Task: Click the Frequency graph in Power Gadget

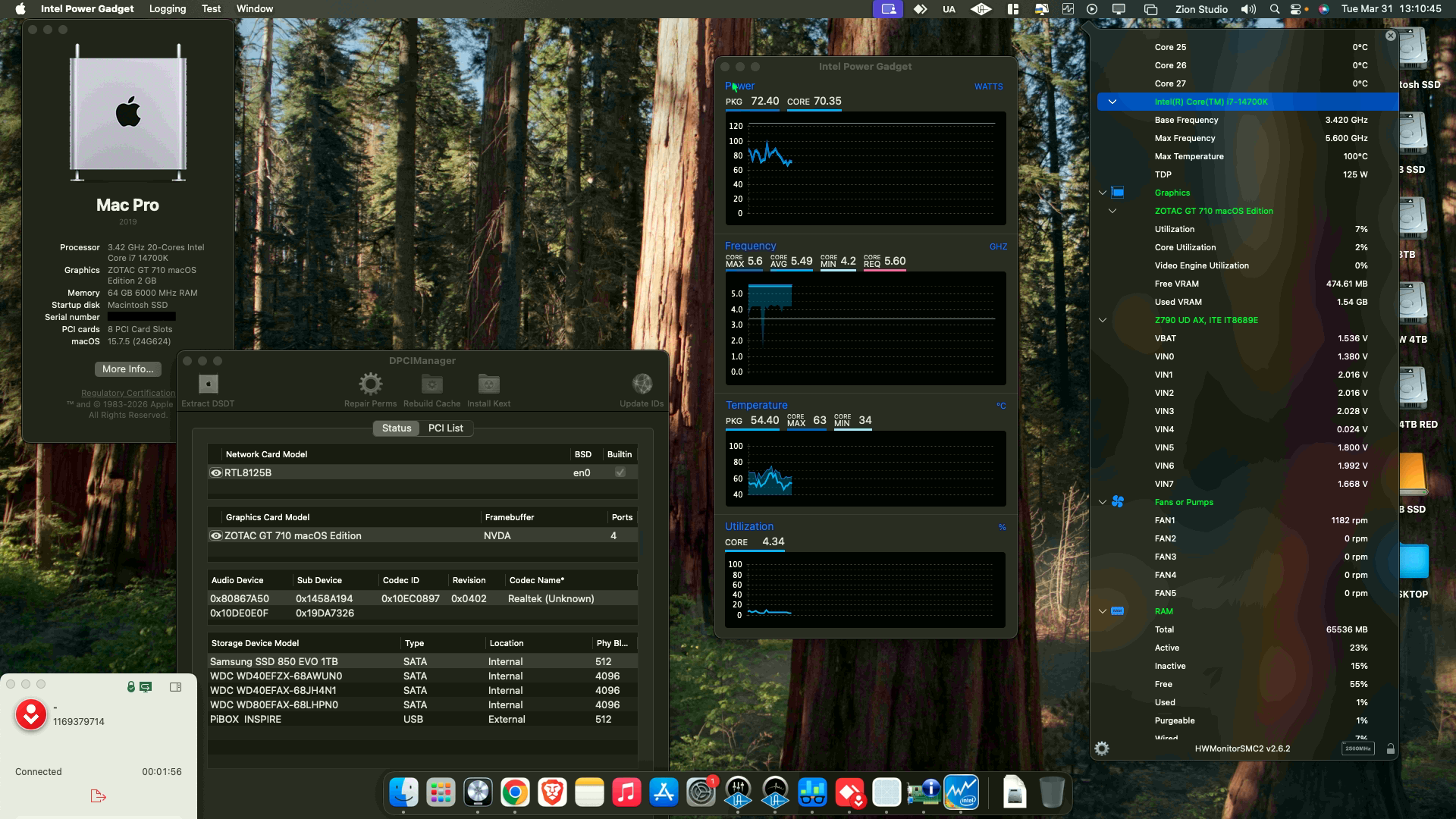Action: (865, 328)
